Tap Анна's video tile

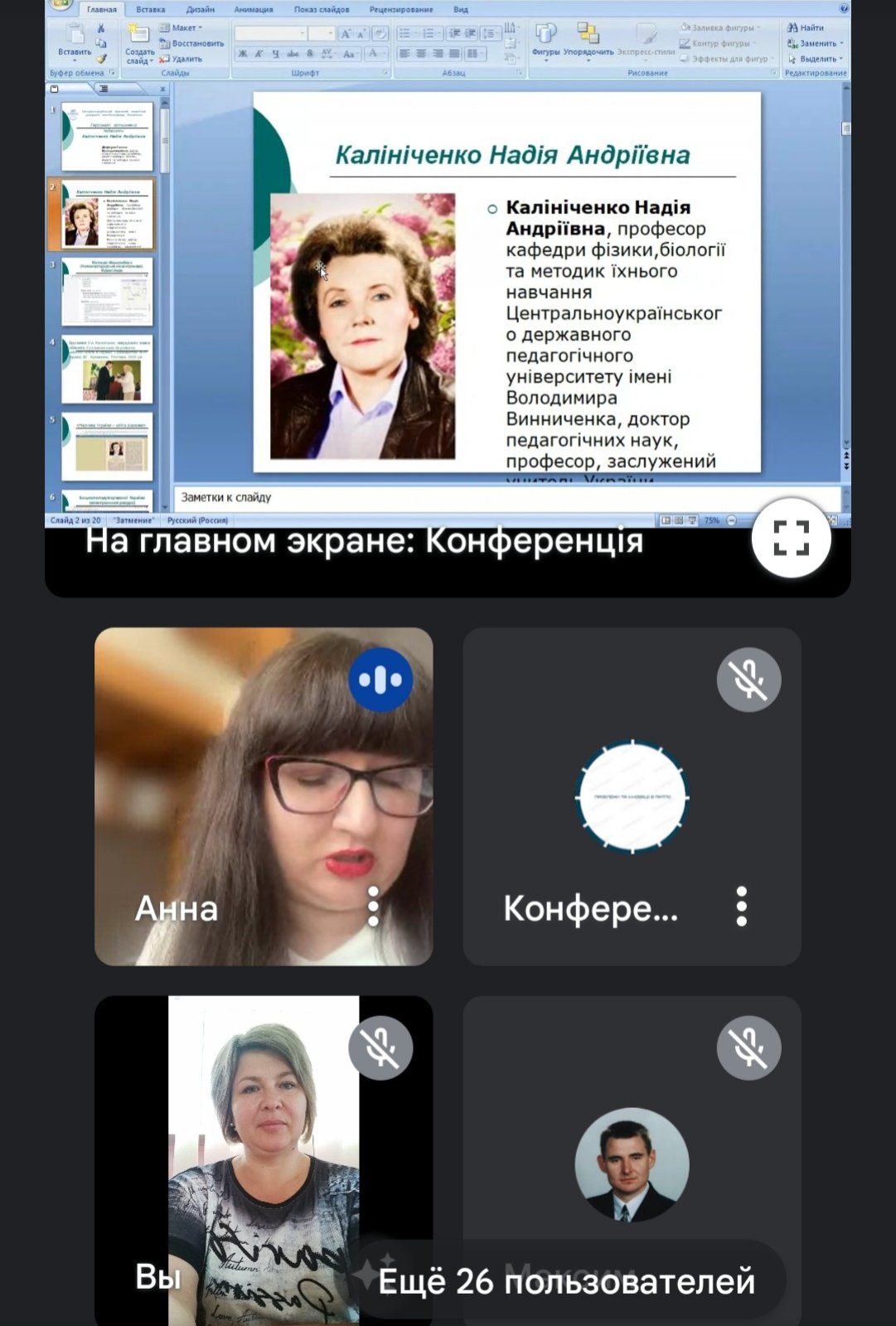[x=264, y=796]
